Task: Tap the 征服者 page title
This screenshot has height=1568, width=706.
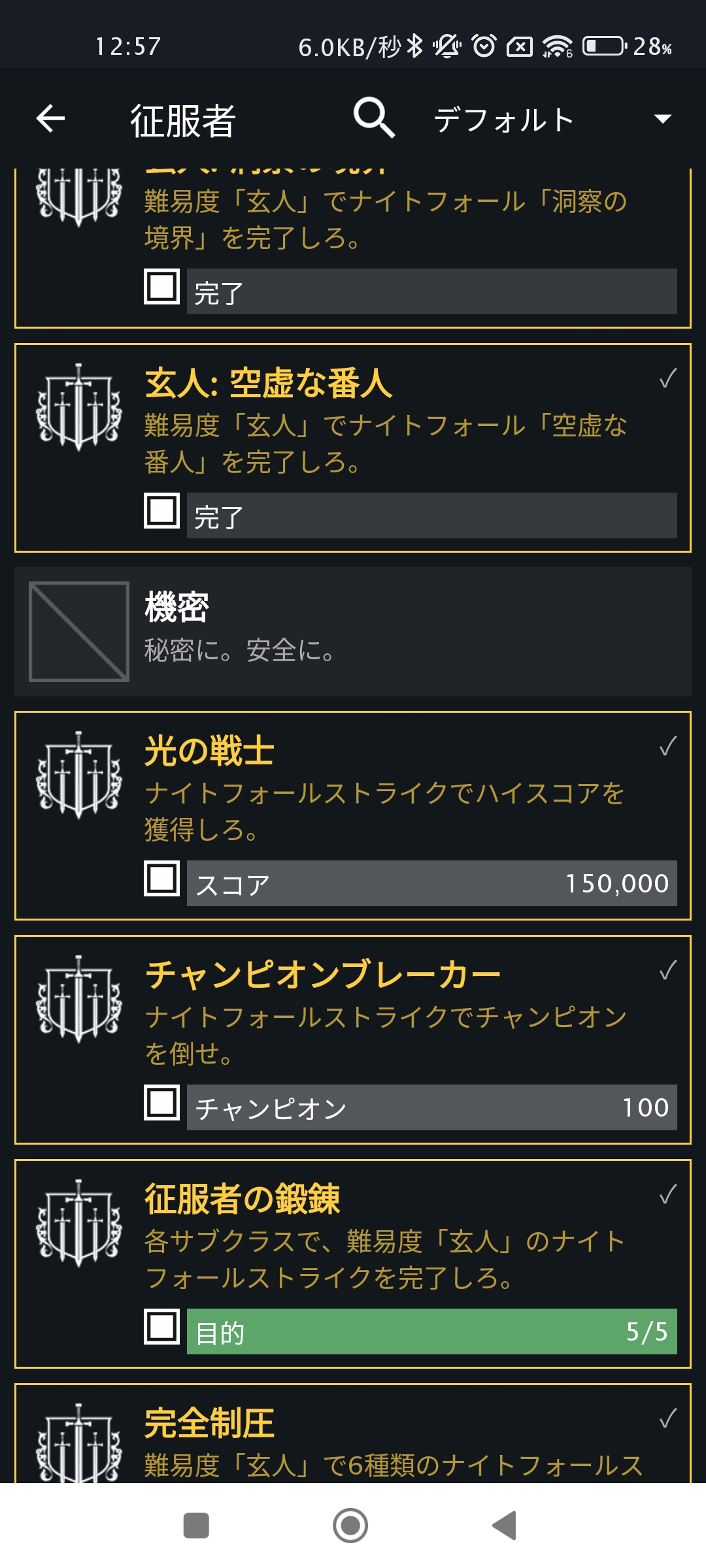Action: tap(183, 122)
